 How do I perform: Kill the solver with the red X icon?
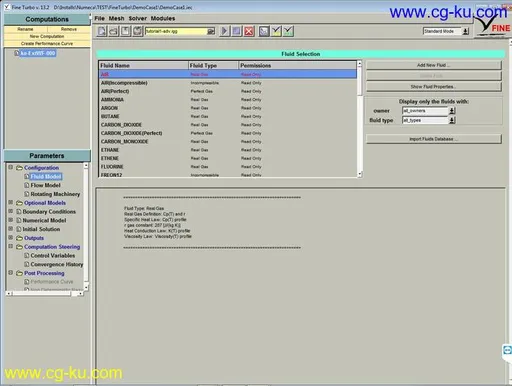click(249, 31)
